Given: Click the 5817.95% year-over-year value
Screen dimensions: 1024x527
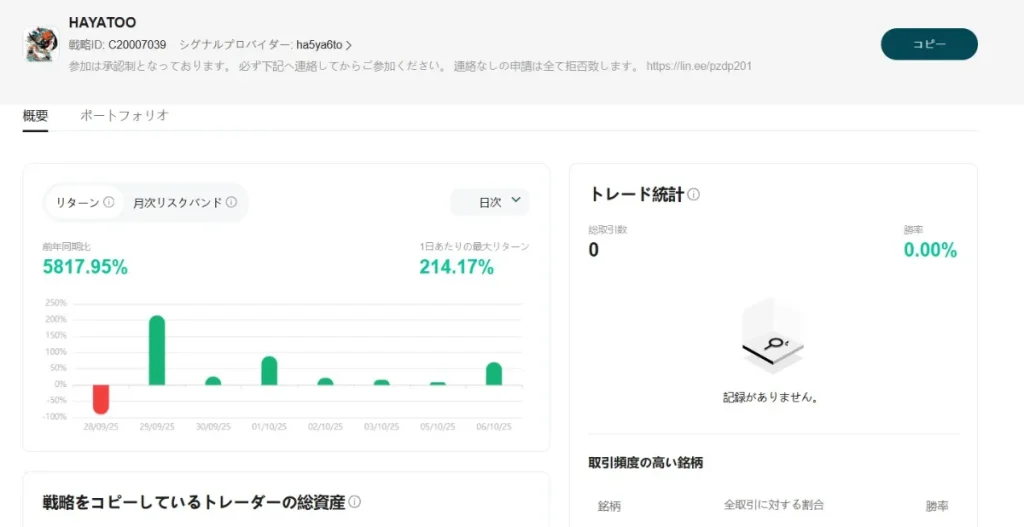Looking at the screenshot, I should point(86,267).
